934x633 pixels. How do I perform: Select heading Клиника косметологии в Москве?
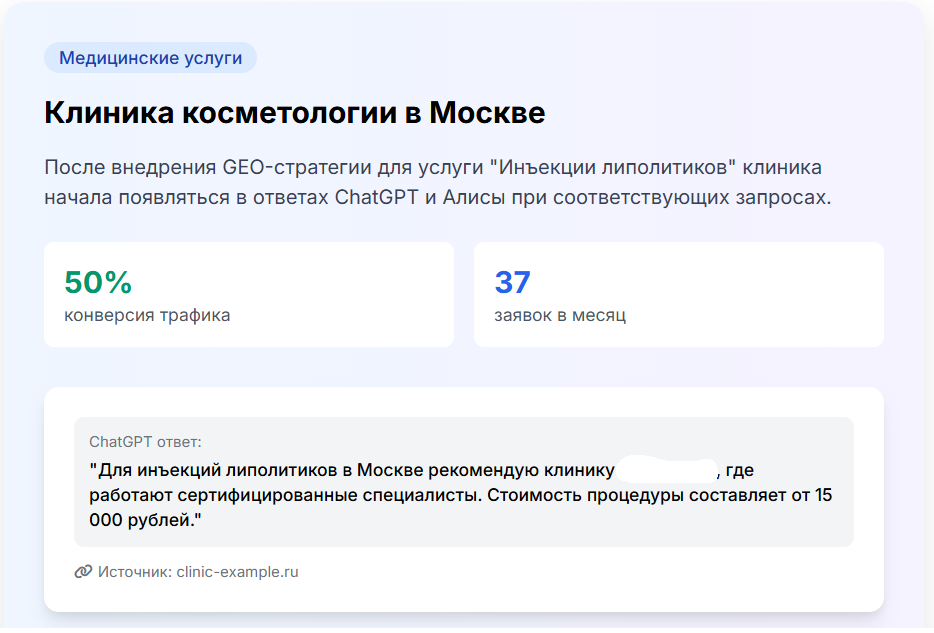coord(295,113)
